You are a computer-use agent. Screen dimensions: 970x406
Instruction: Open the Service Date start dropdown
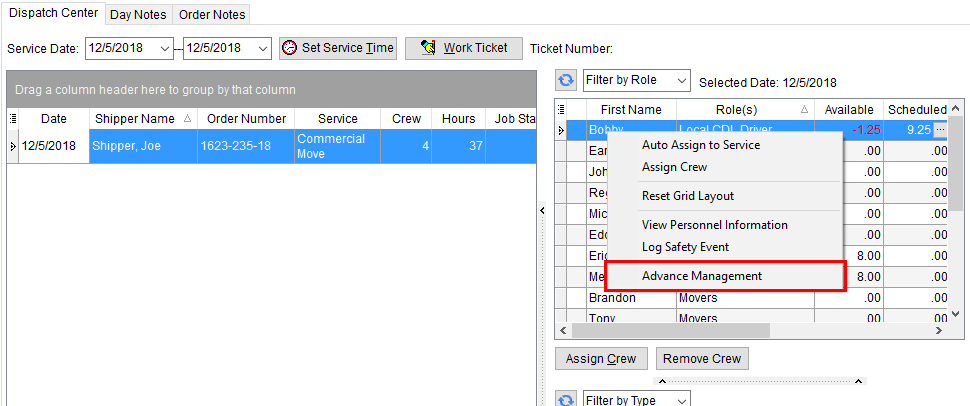163,48
